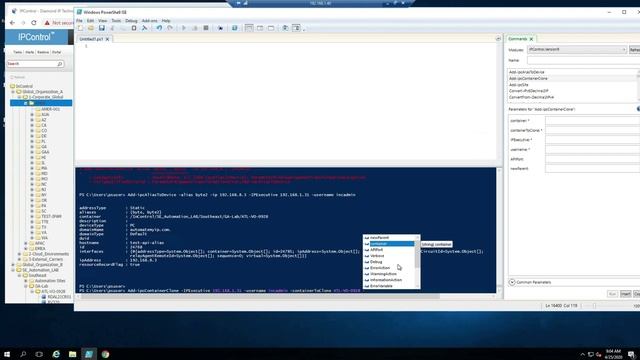Open the File menu
Image resolution: width=640 pixels, height=360 pixels.
point(79,20)
